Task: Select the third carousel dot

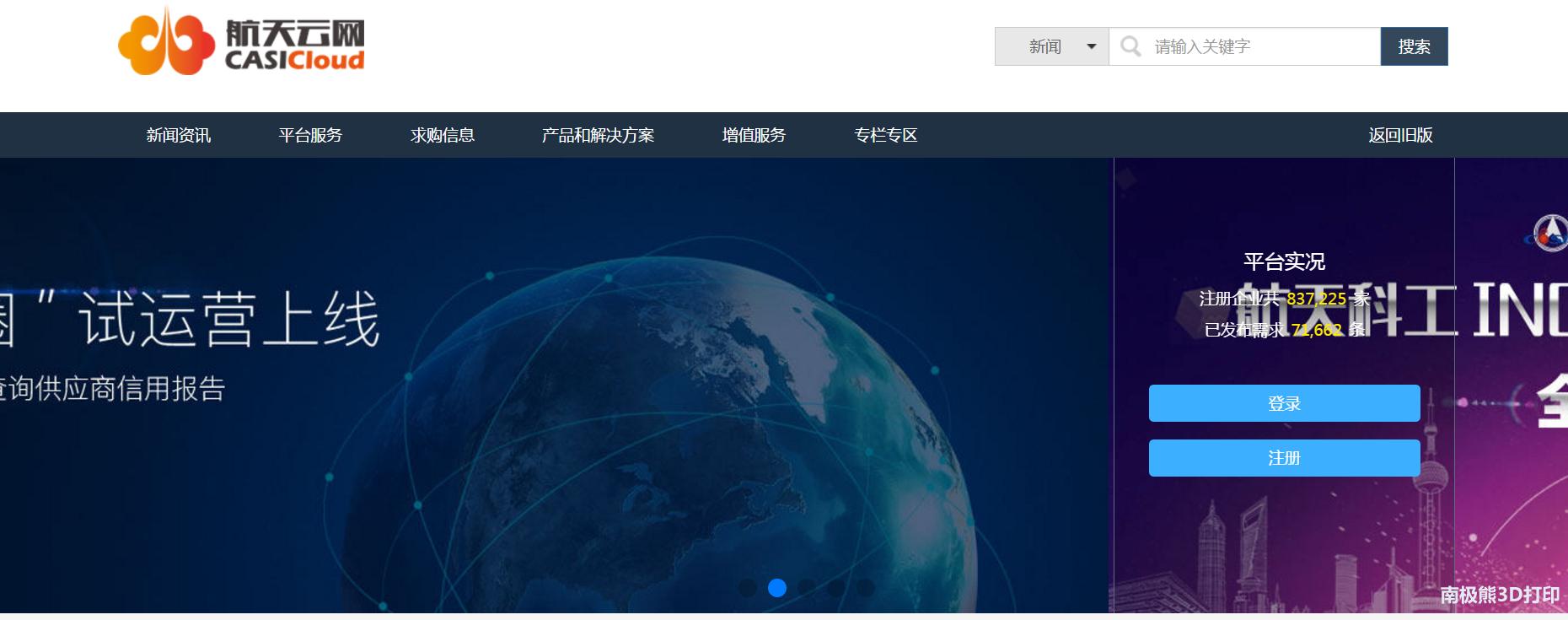Action: (807, 587)
